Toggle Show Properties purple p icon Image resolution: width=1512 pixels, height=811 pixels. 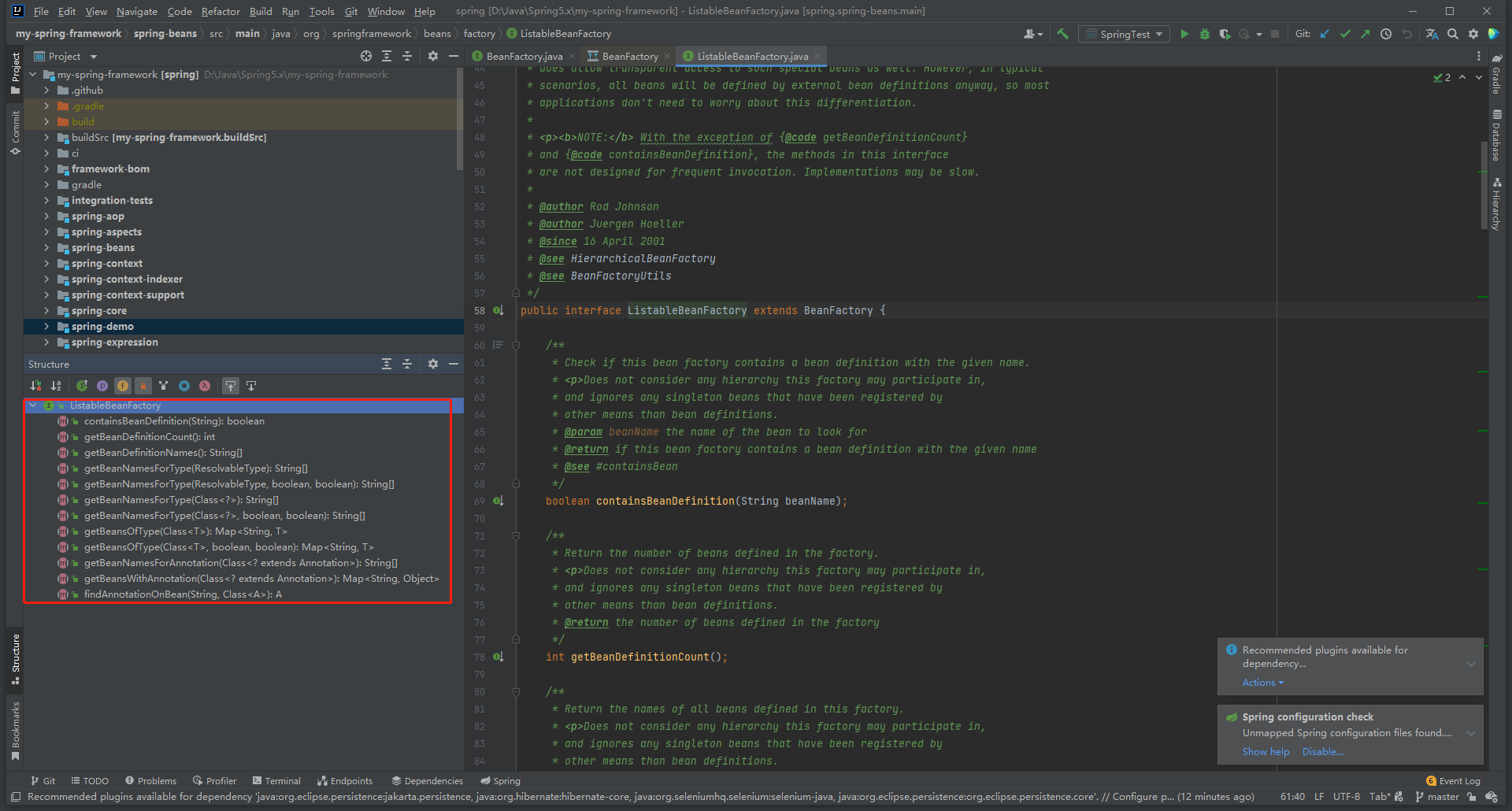pyautogui.click(x=102, y=386)
